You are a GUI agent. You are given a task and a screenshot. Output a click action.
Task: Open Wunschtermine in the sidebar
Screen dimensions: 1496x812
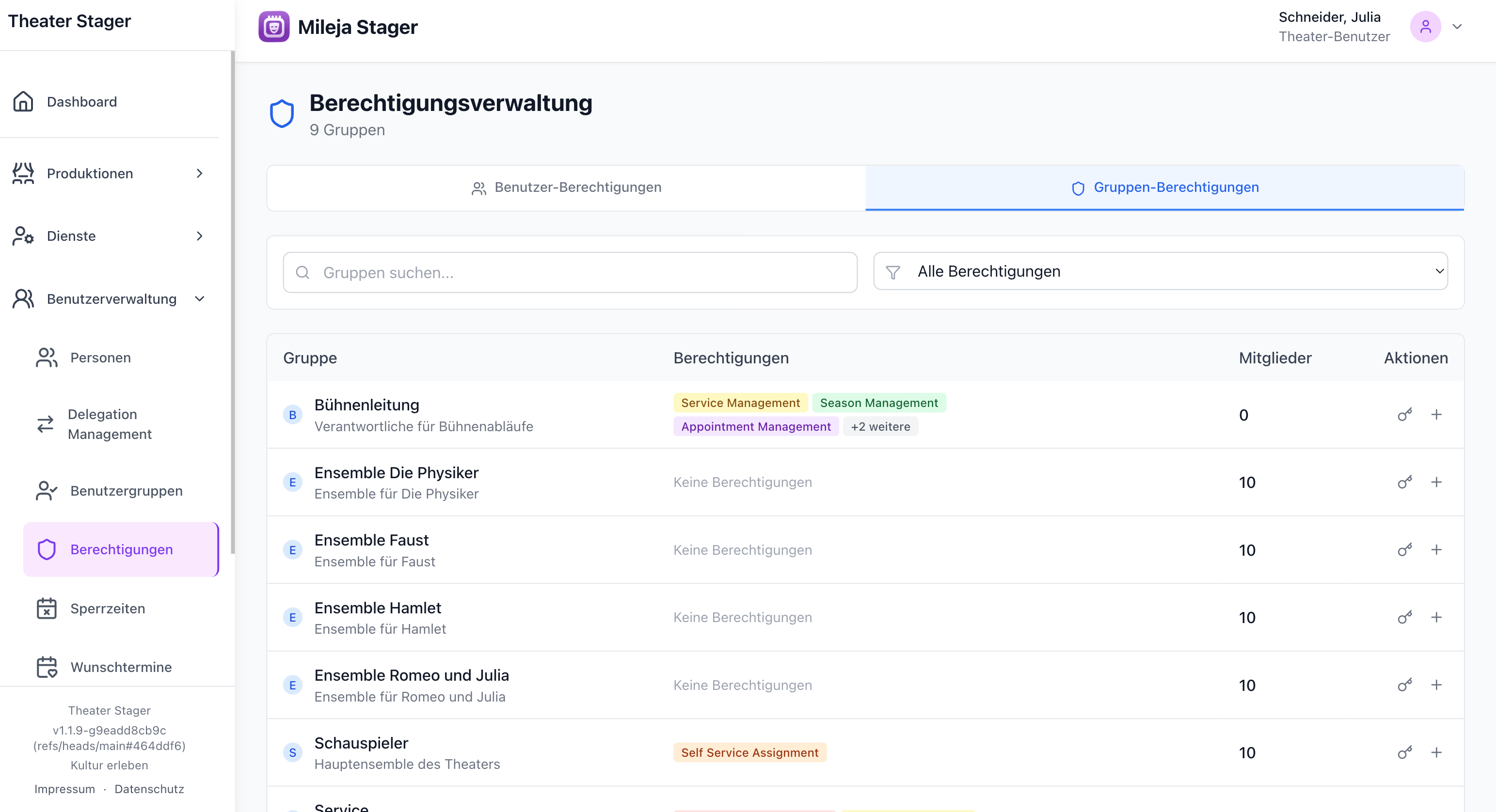point(121,667)
